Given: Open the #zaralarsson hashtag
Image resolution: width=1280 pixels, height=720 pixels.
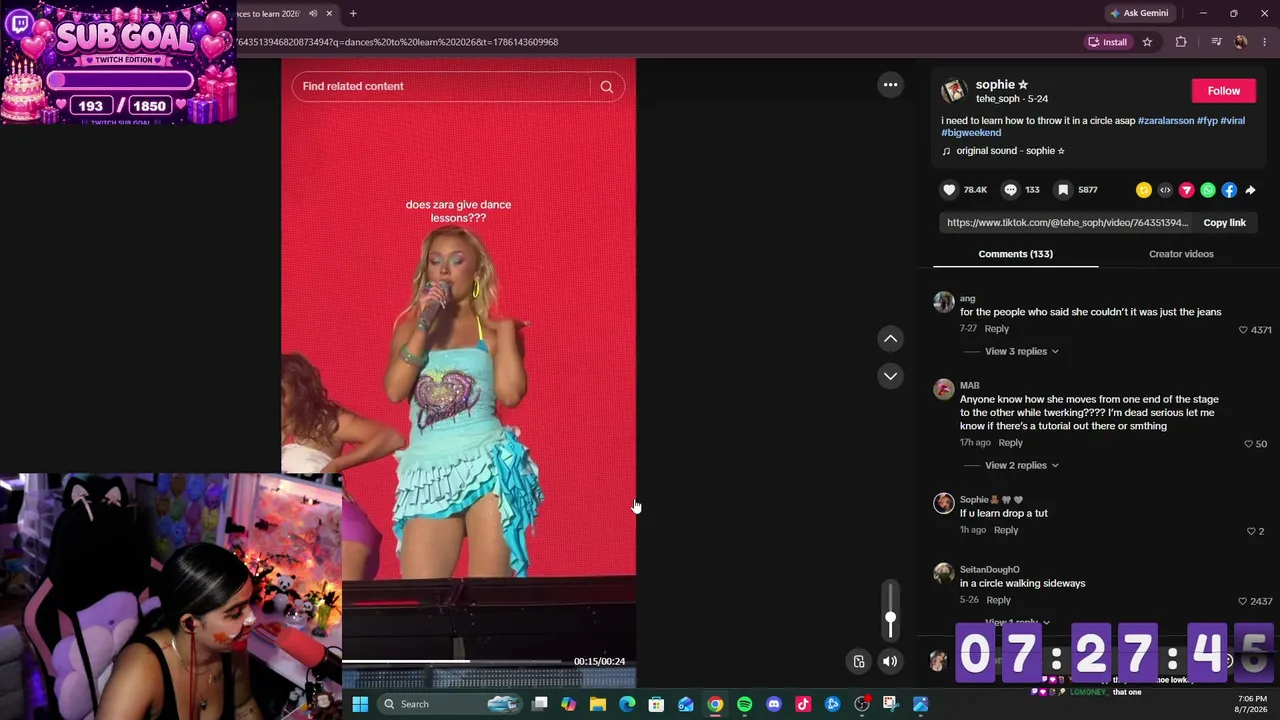Looking at the screenshot, I should [x=1166, y=121].
